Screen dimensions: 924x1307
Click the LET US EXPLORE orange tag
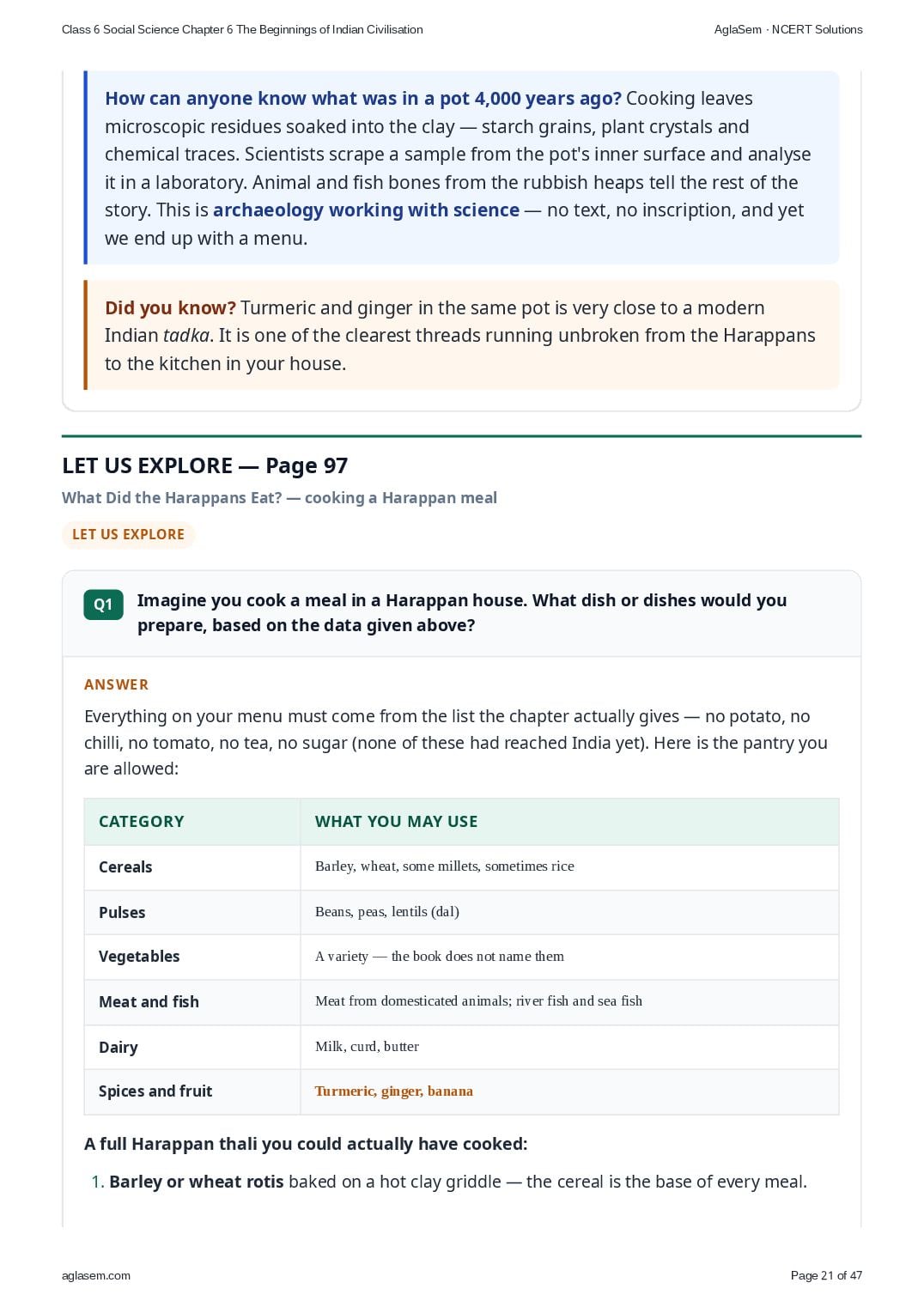[x=128, y=534]
